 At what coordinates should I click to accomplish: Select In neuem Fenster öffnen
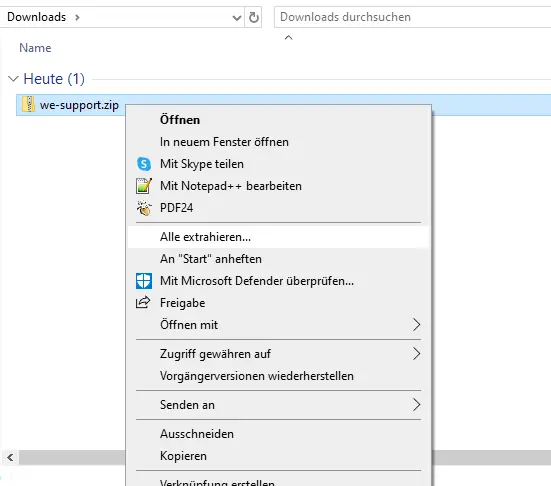point(279,142)
